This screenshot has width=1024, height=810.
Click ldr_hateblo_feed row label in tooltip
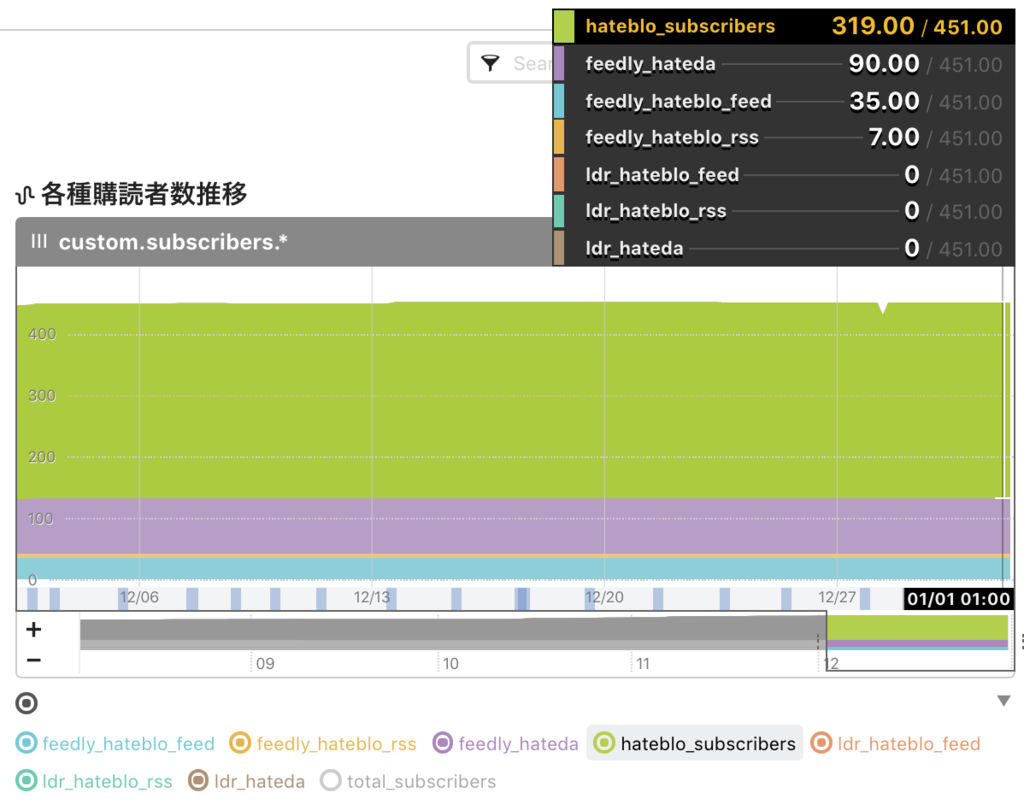[662, 175]
